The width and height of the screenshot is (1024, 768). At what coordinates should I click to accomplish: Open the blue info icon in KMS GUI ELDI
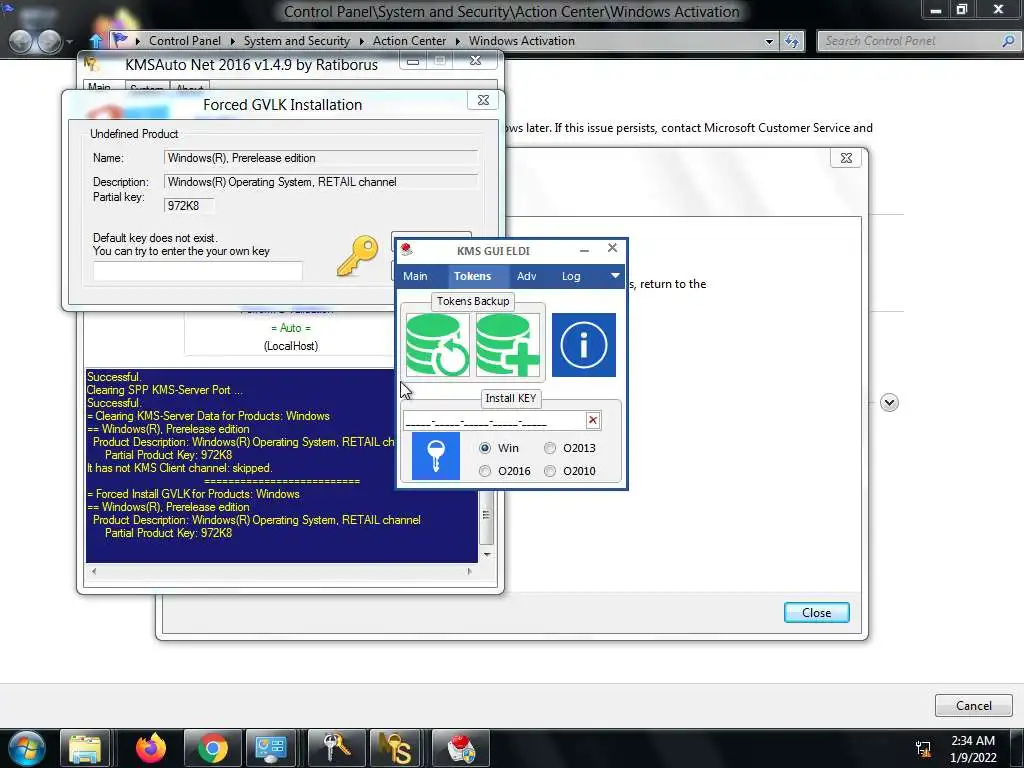point(584,345)
